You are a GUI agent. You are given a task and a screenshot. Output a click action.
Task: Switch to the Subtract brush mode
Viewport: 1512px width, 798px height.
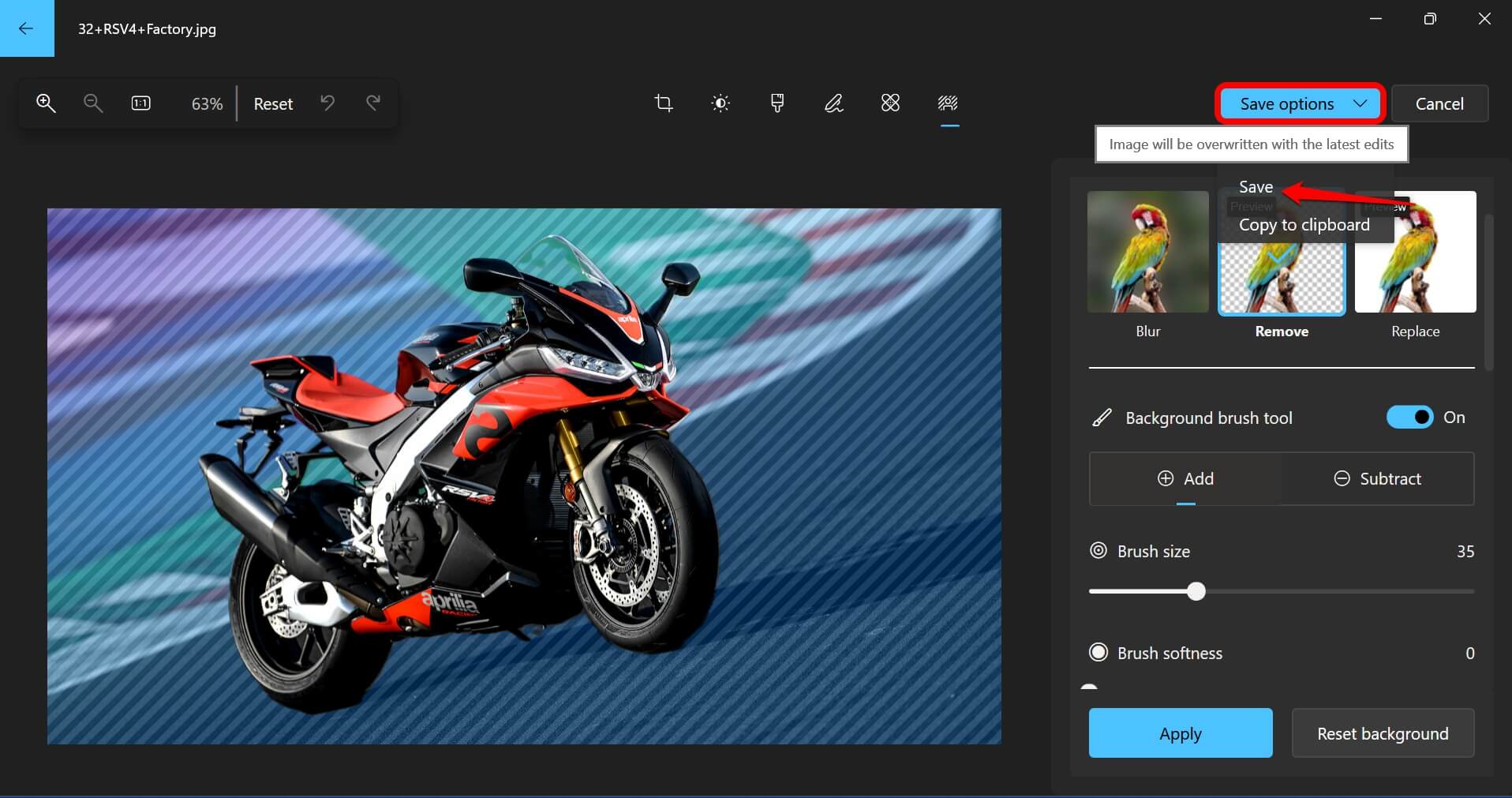(1377, 478)
